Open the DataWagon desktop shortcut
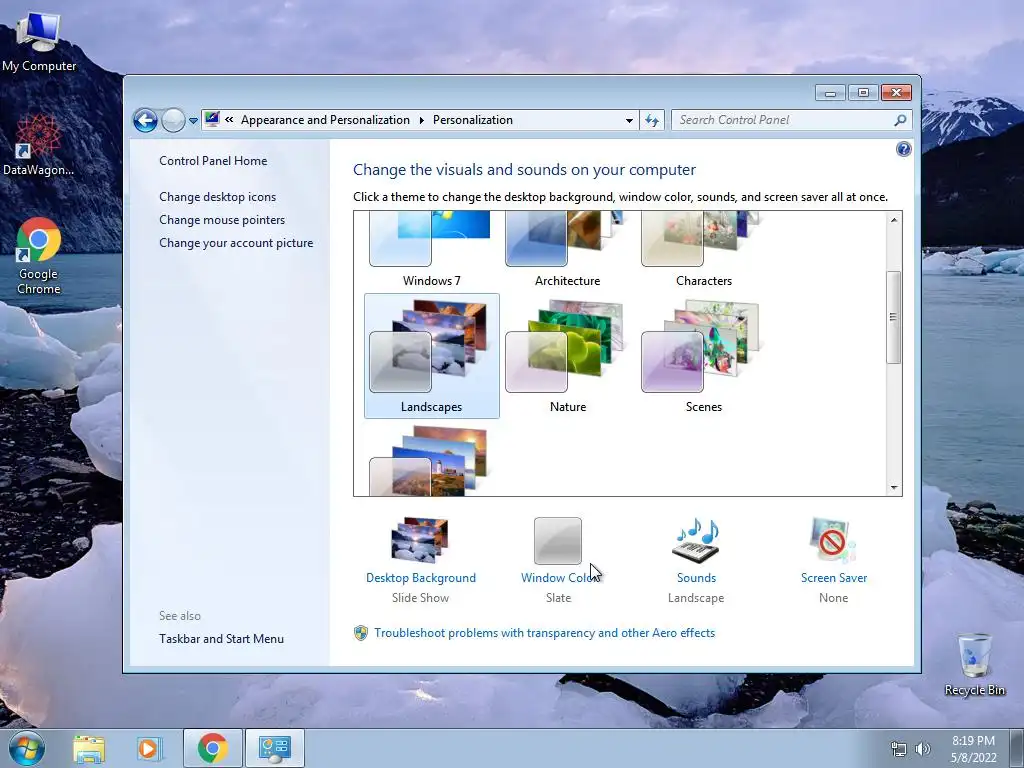Viewport: 1024px width, 768px height. [x=39, y=145]
